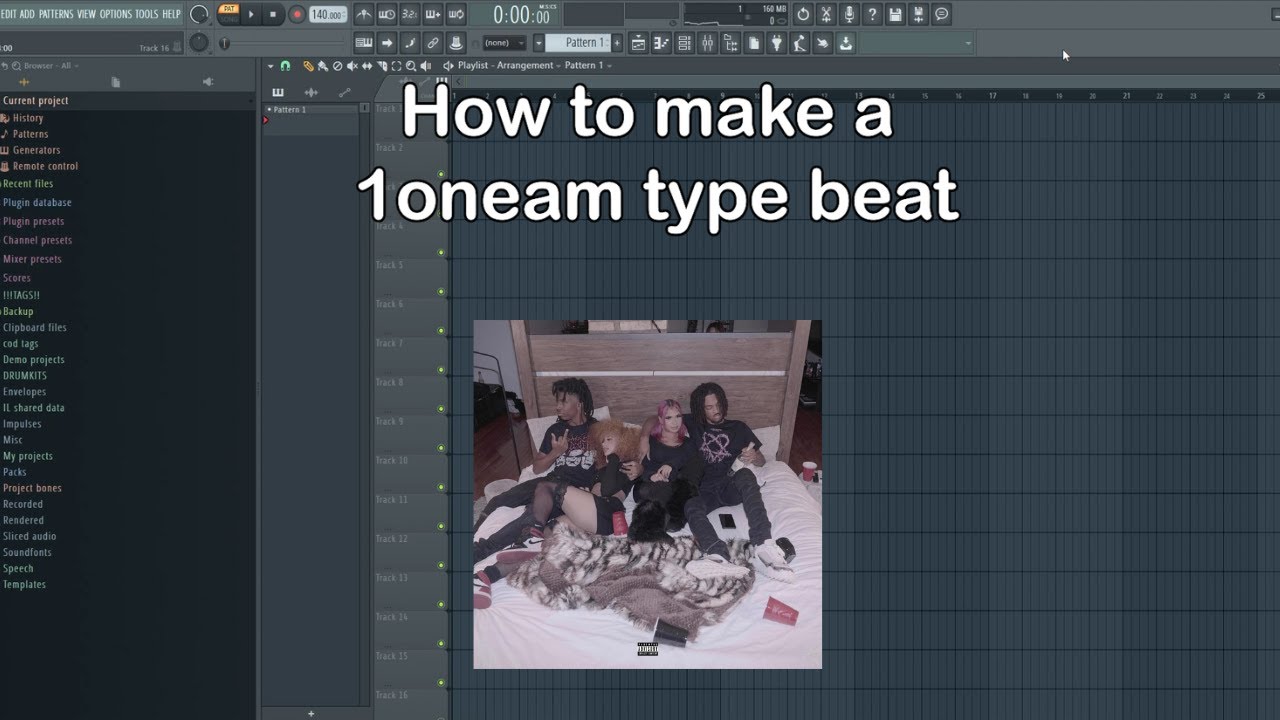
Task: Select the zoom magnifier tool in Playlist
Action: (411, 66)
